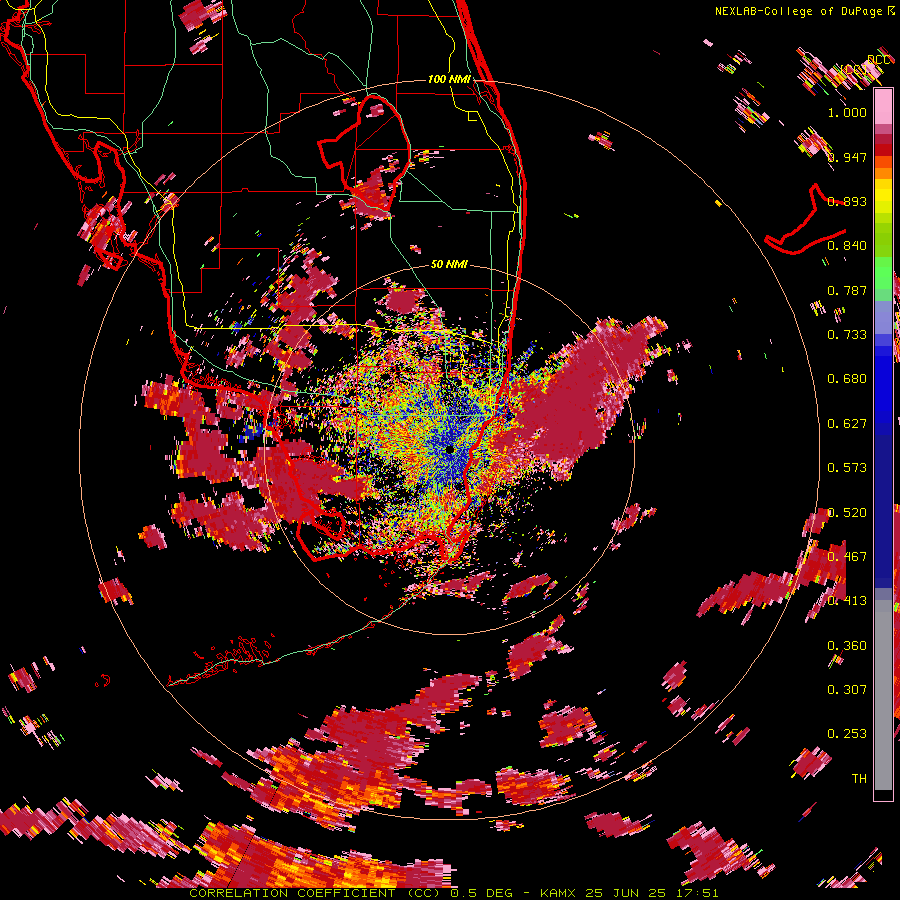Click the 0.360 scale value
The image size is (900, 900).
pyautogui.click(x=847, y=646)
